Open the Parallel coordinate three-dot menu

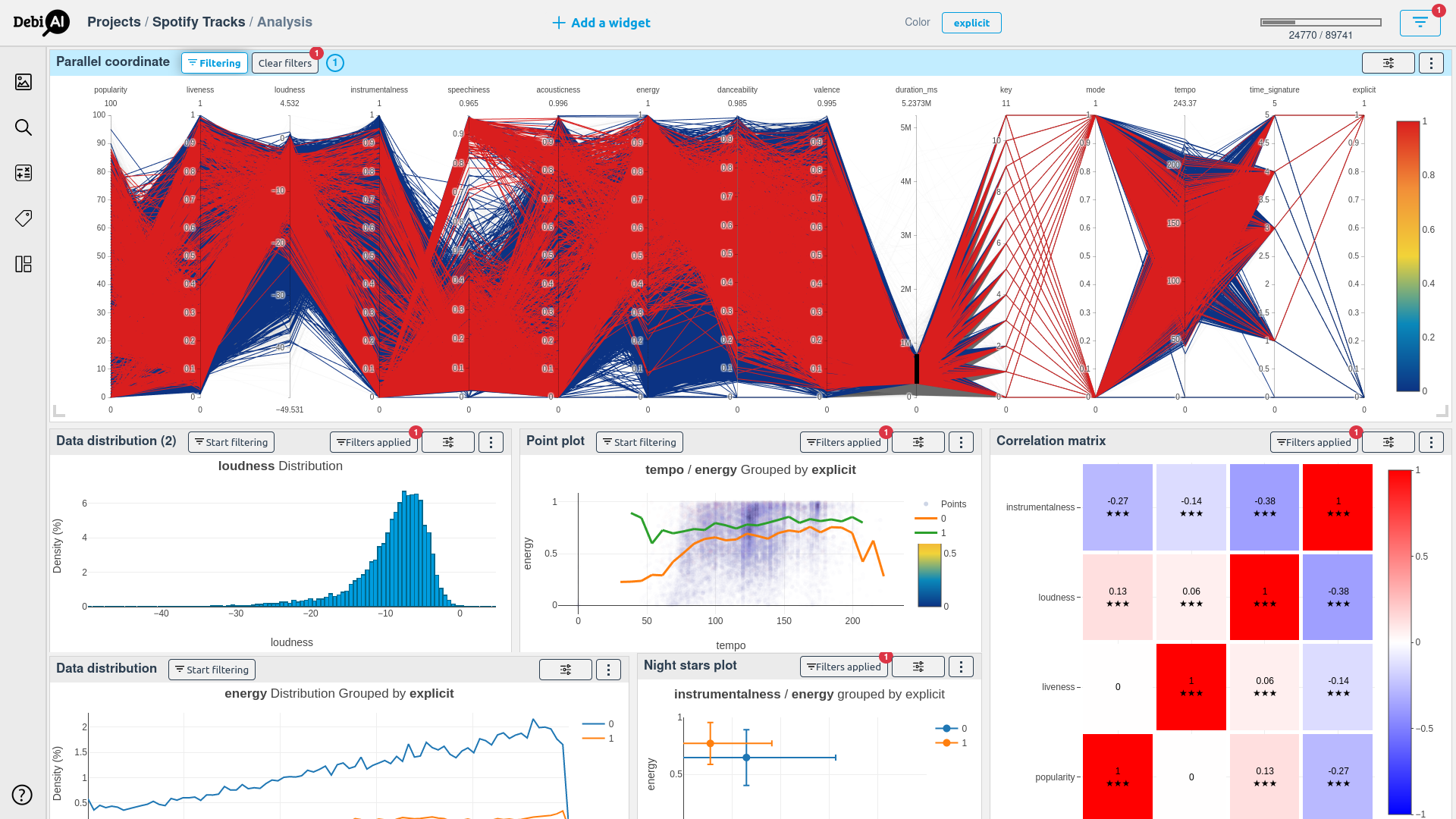coord(1431,63)
